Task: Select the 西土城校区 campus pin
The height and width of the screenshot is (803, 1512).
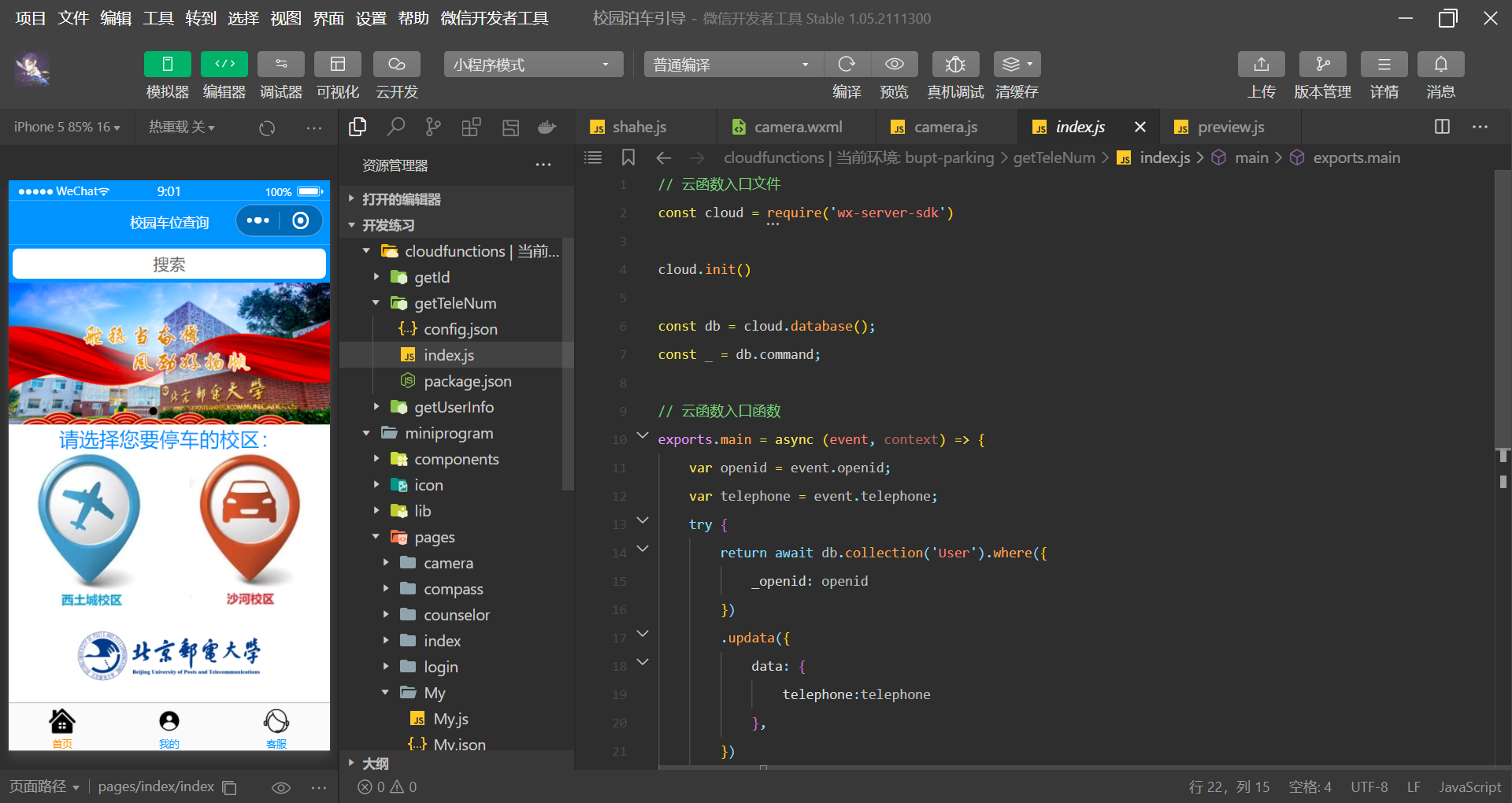Action: click(91, 531)
